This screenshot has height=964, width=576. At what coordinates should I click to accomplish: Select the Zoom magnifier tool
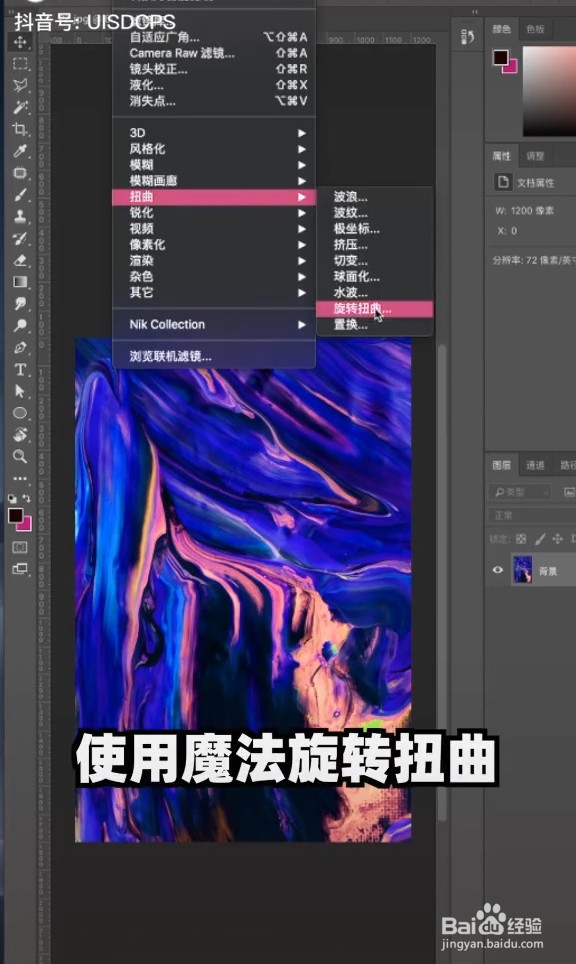click(20, 456)
